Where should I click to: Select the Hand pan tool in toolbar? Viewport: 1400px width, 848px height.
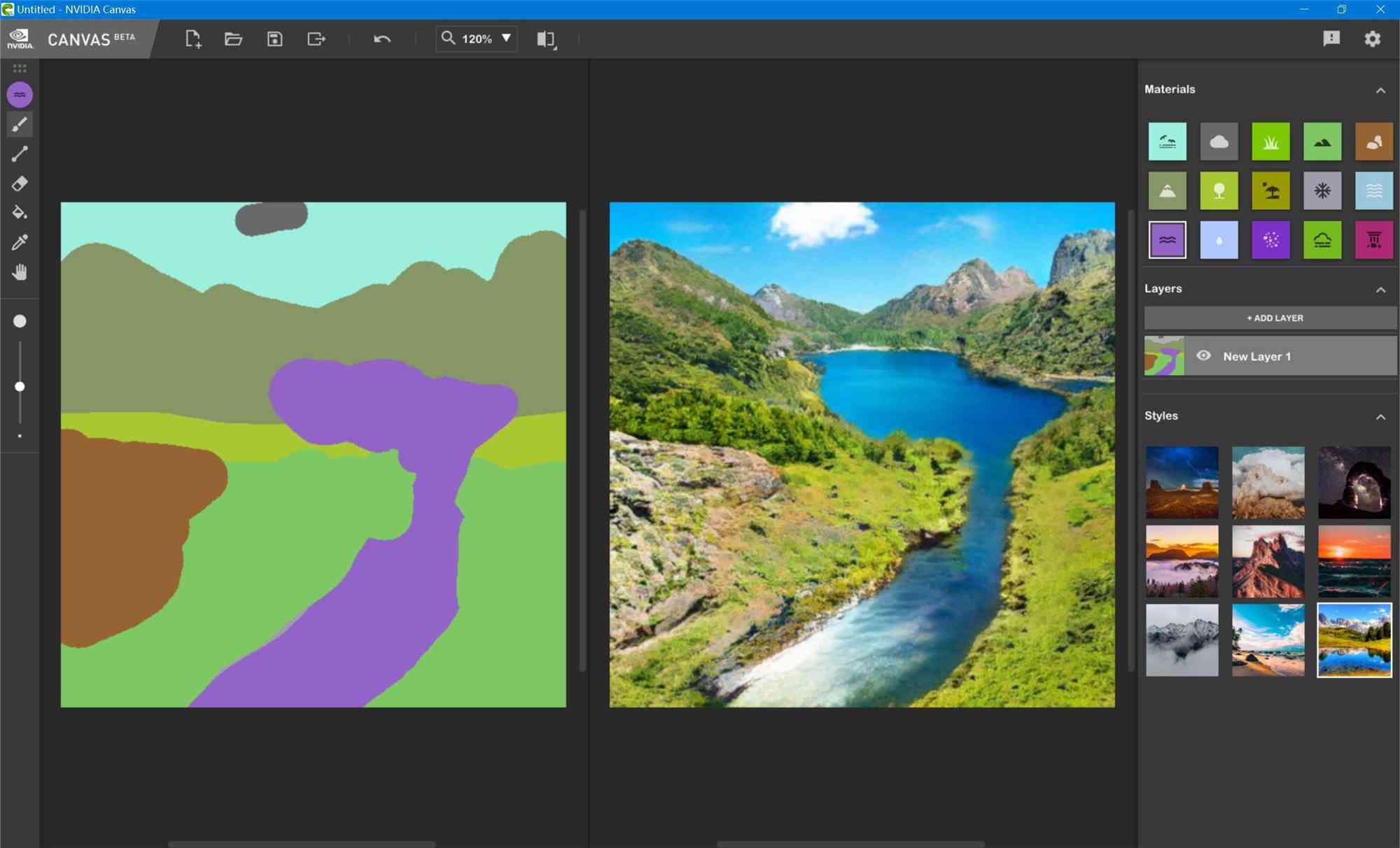tap(19, 272)
